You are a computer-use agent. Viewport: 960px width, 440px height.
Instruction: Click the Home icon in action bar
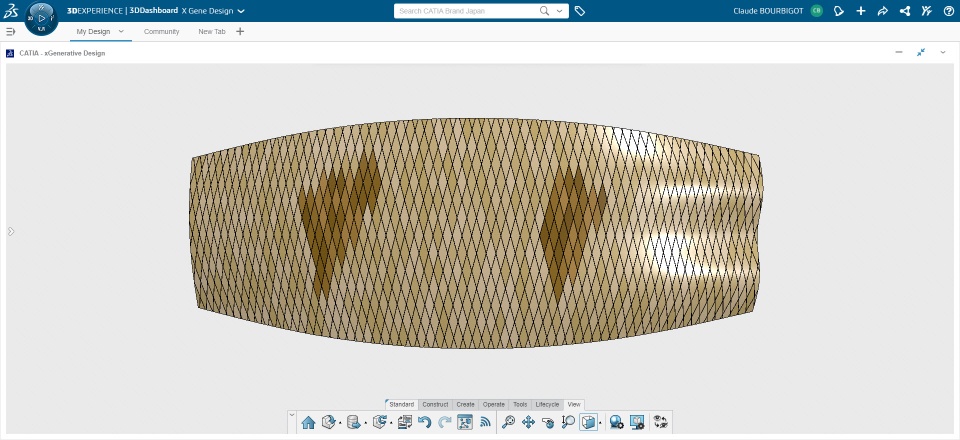click(x=309, y=422)
